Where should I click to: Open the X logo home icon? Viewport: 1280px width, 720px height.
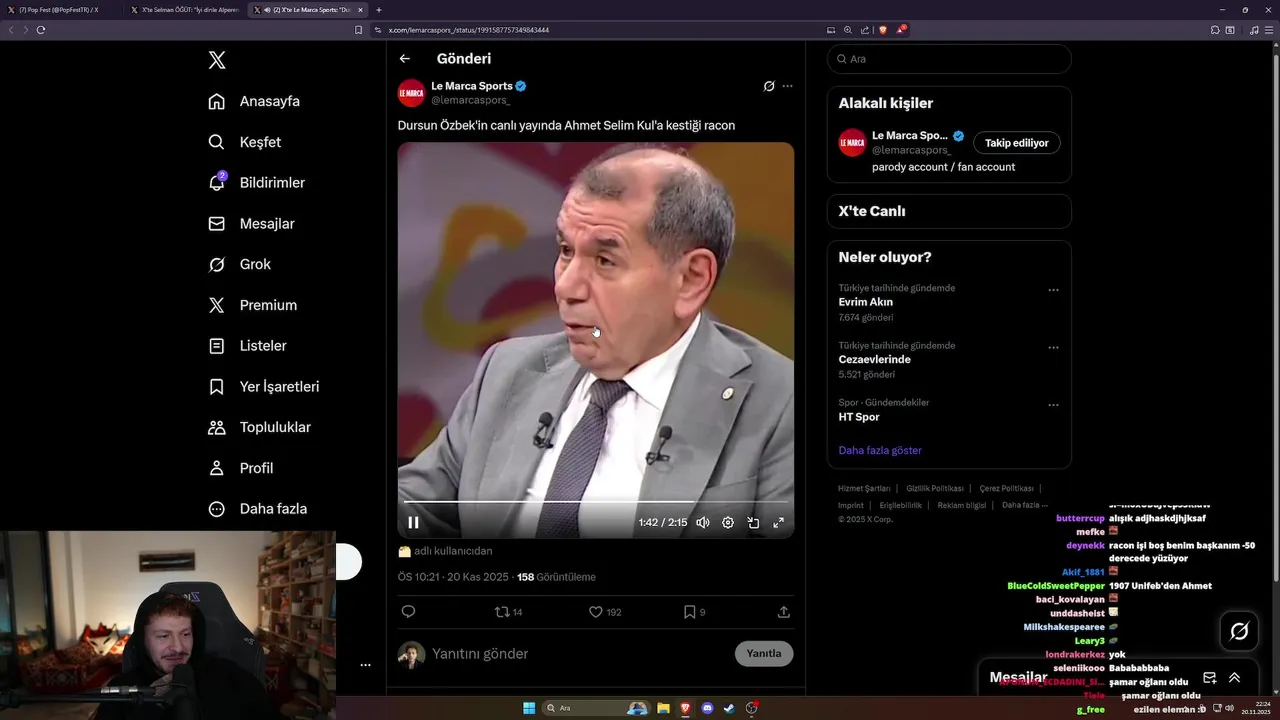click(x=217, y=60)
